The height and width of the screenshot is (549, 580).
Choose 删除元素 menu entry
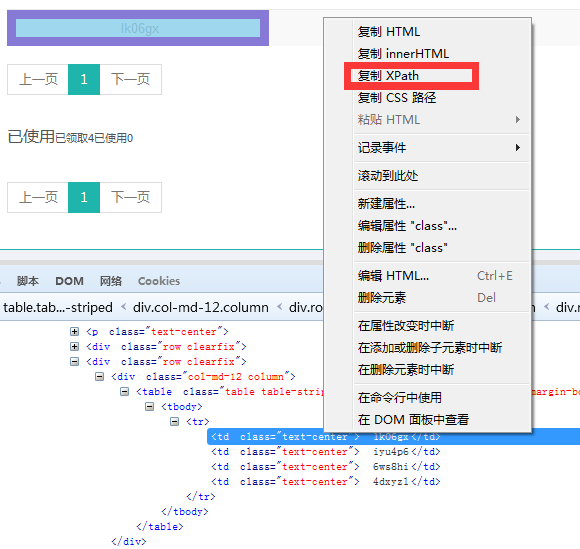(441, 298)
